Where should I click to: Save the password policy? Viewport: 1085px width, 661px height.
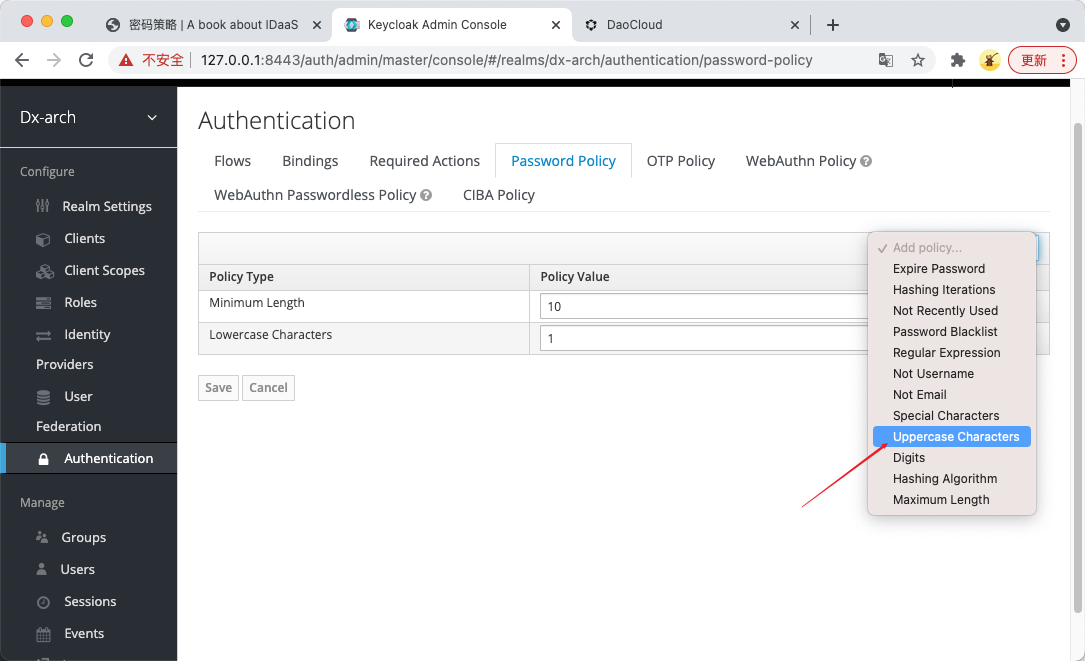218,388
